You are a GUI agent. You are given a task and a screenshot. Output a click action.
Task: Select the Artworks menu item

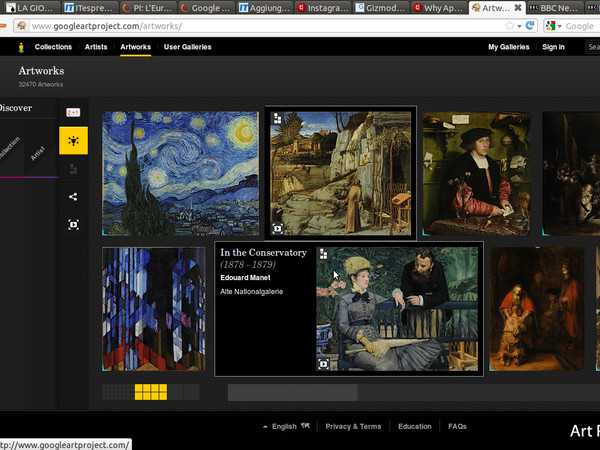tap(135, 47)
